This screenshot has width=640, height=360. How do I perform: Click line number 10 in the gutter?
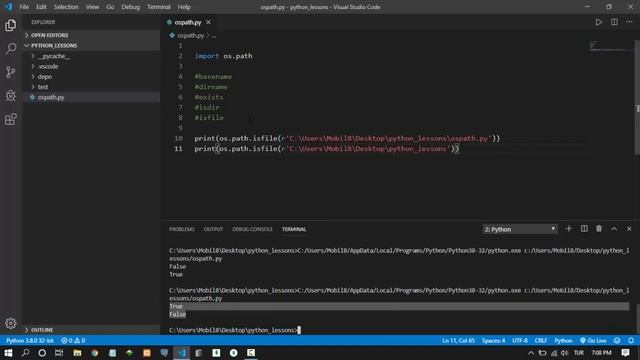(178, 138)
